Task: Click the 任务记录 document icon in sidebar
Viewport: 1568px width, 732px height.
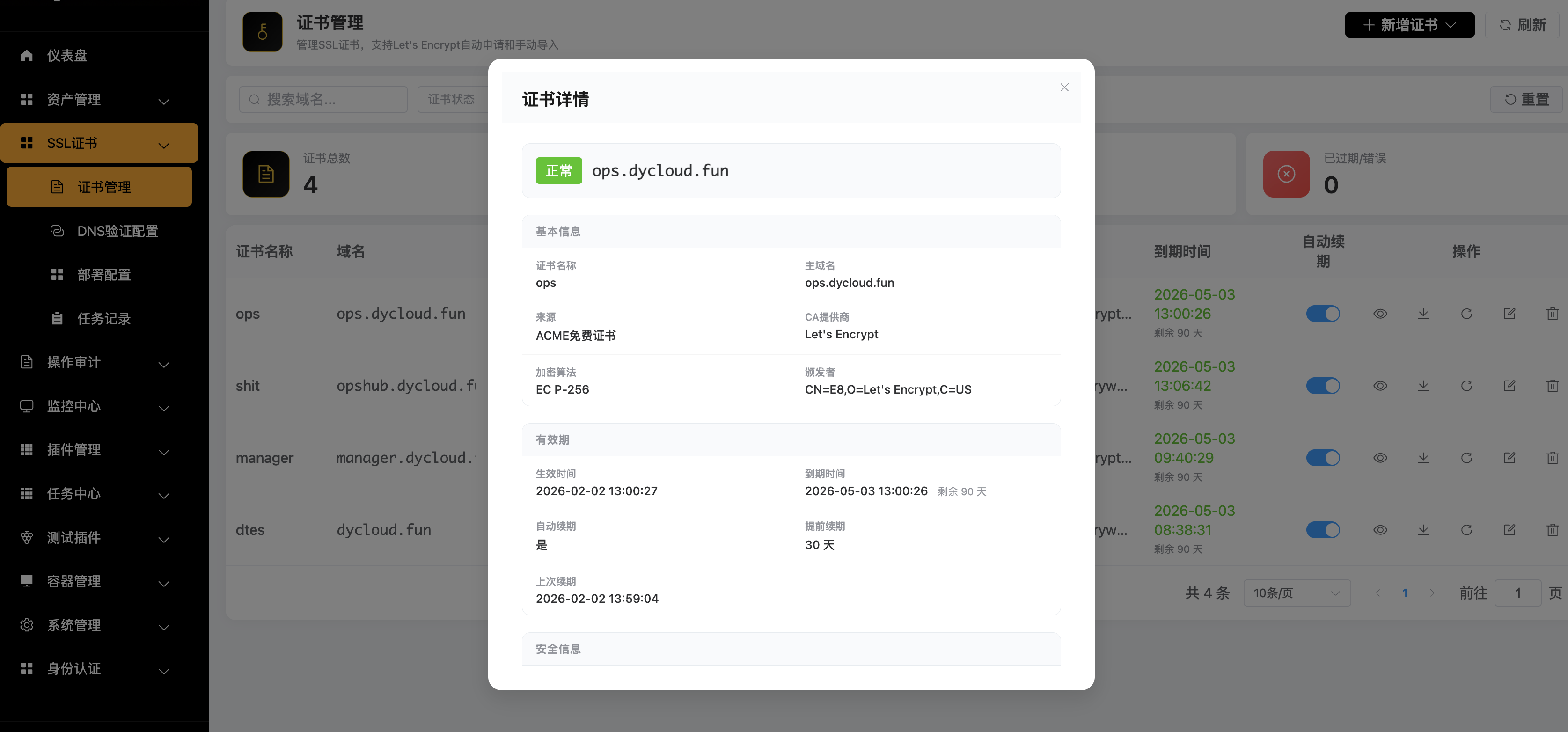Action: (57, 318)
